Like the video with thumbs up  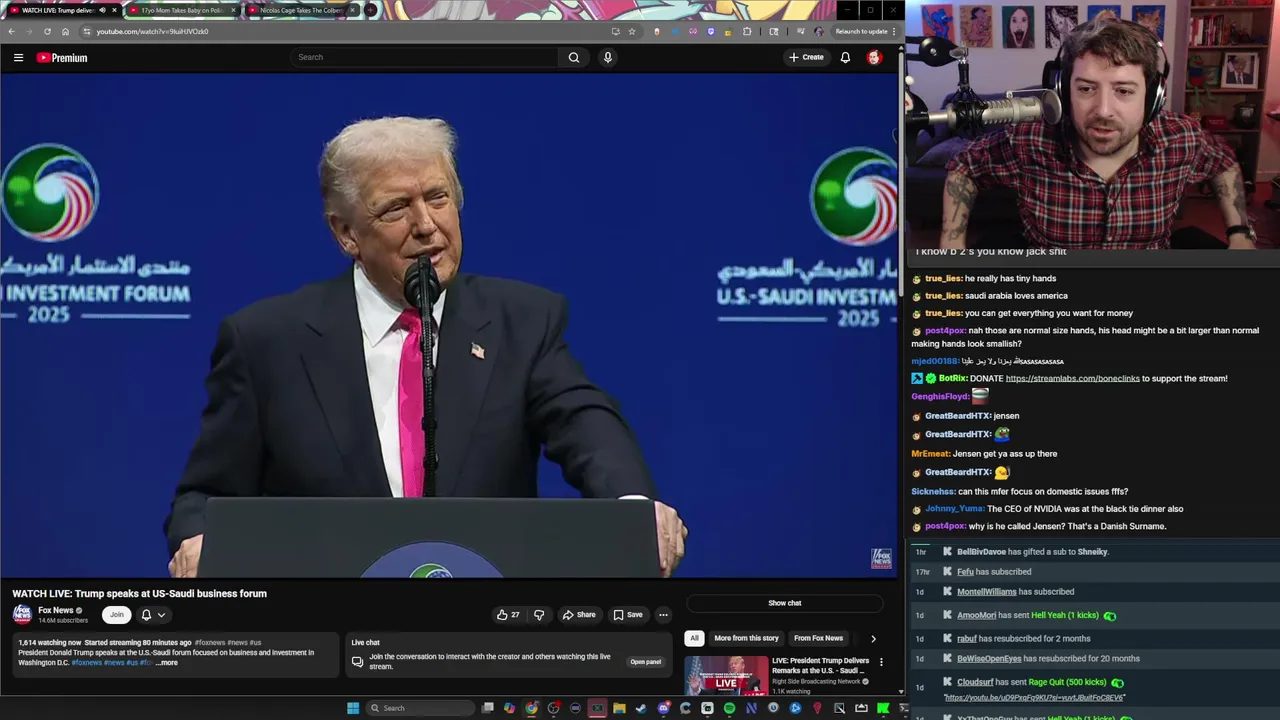click(x=508, y=615)
